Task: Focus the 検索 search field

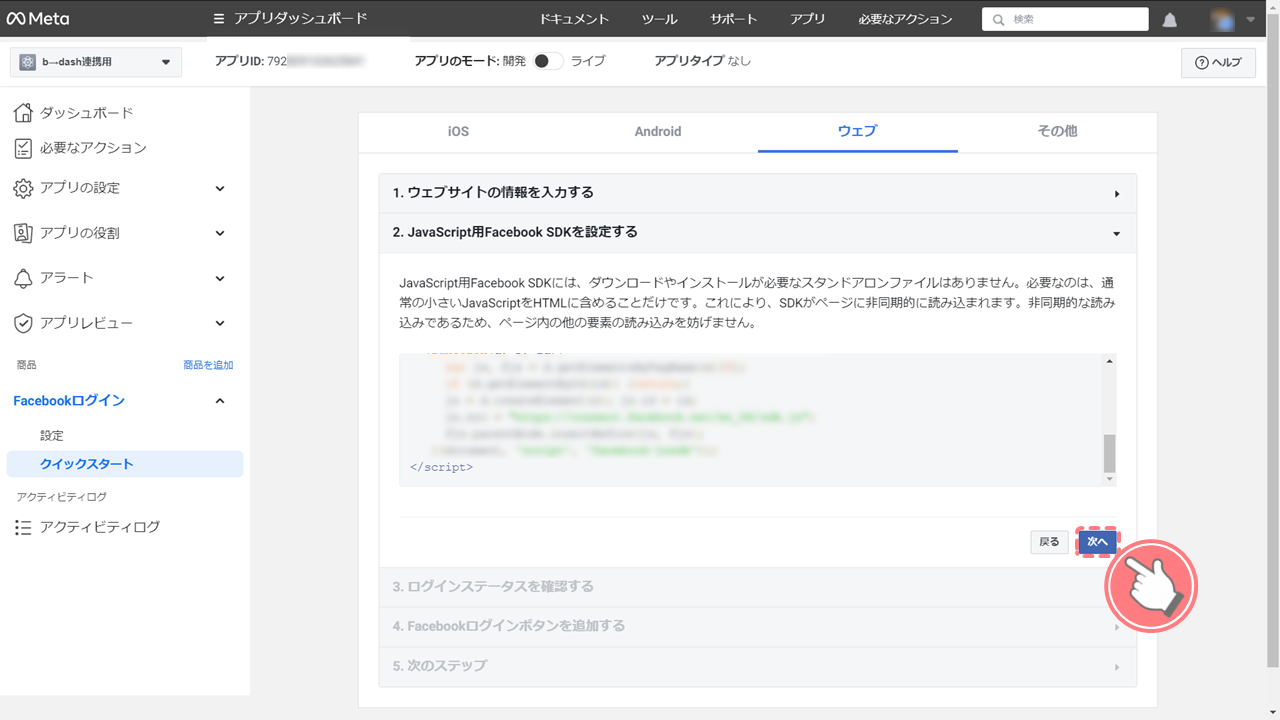Action: [x=1065, y=19]
